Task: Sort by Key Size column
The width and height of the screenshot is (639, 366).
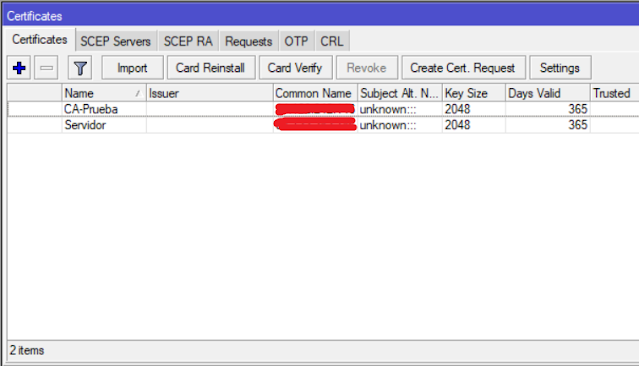Action: pos(474,93)
